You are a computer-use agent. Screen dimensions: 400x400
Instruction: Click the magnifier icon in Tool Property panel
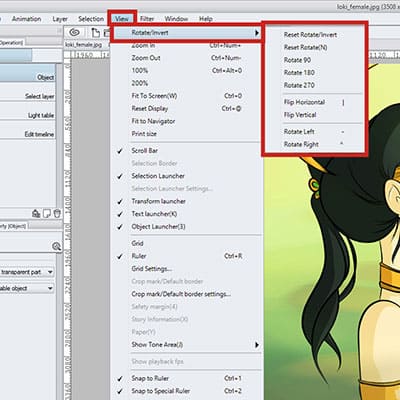[x=56, y=246]
